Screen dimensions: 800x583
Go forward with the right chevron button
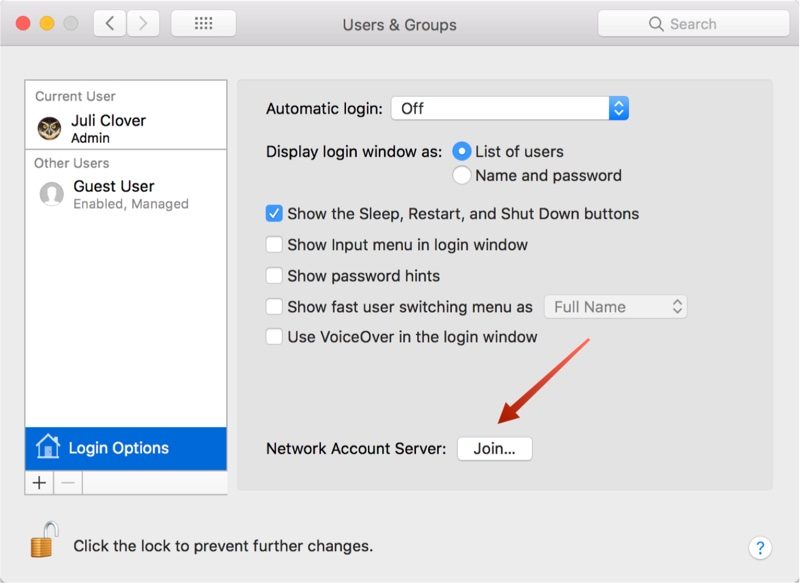(x=143, y=23)
